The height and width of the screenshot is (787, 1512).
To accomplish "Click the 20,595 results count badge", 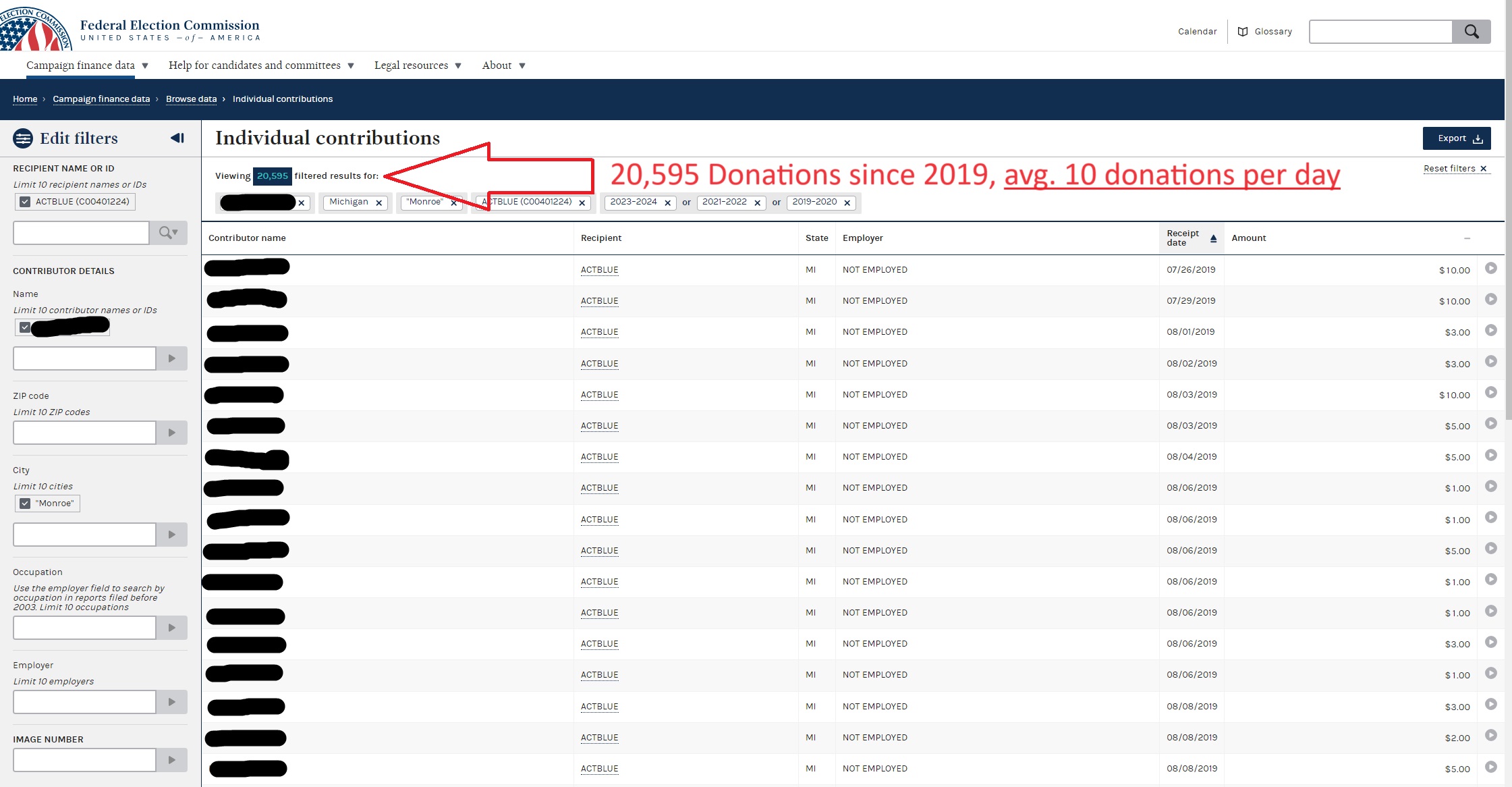I will click(x=273, y=176).
